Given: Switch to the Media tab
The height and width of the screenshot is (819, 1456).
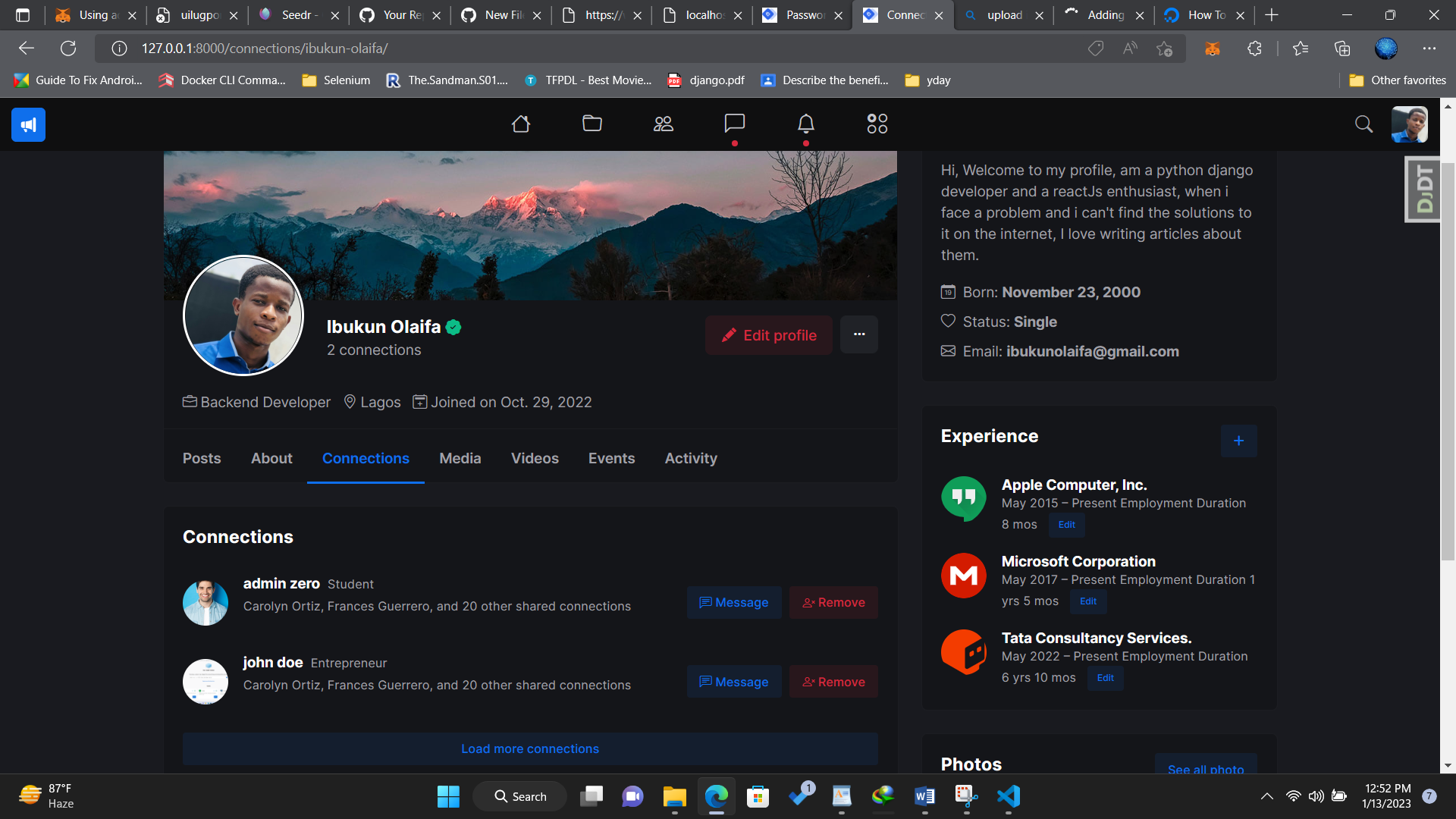Looking at the screenshot, I should tap(460, 458).
